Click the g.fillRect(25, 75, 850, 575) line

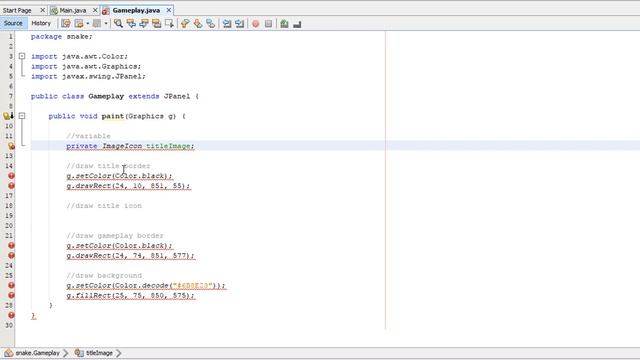click(x=130, y=296)
